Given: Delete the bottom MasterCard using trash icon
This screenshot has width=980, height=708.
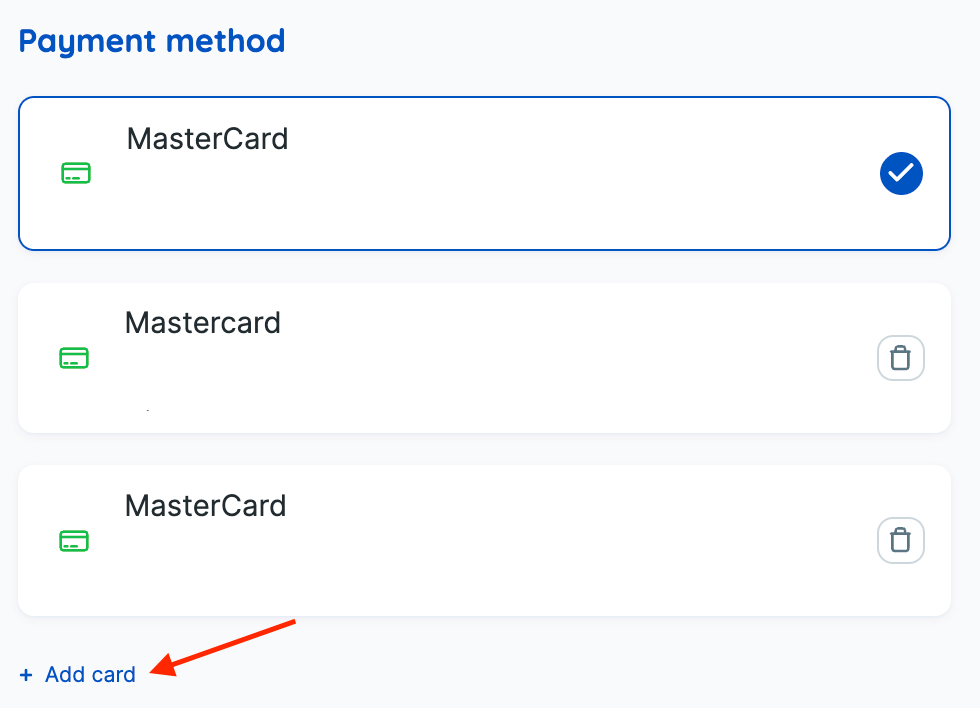Looking at the screenshot, I should pos(900,541).
